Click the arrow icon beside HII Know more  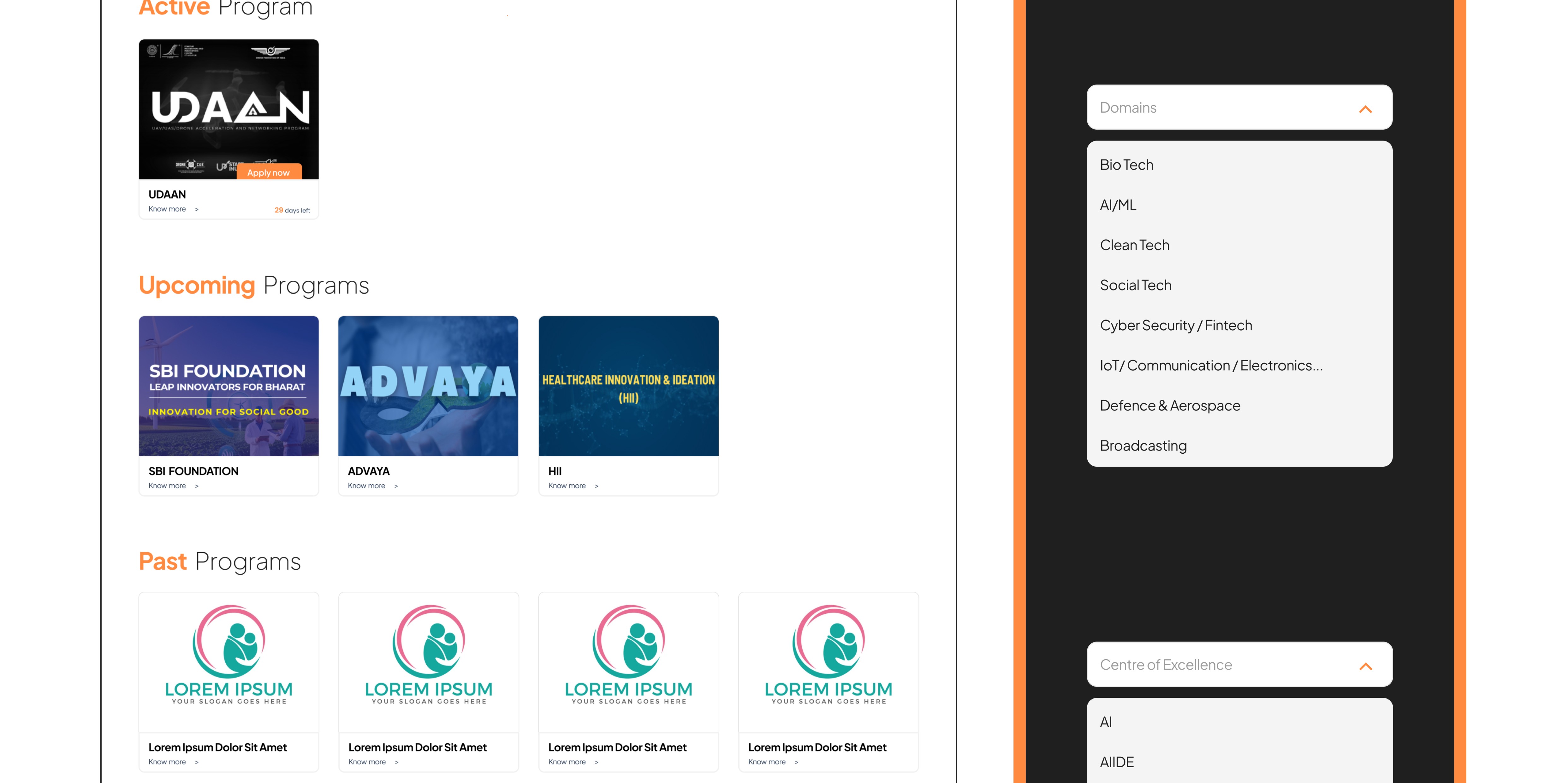click(x=597, y=486)
